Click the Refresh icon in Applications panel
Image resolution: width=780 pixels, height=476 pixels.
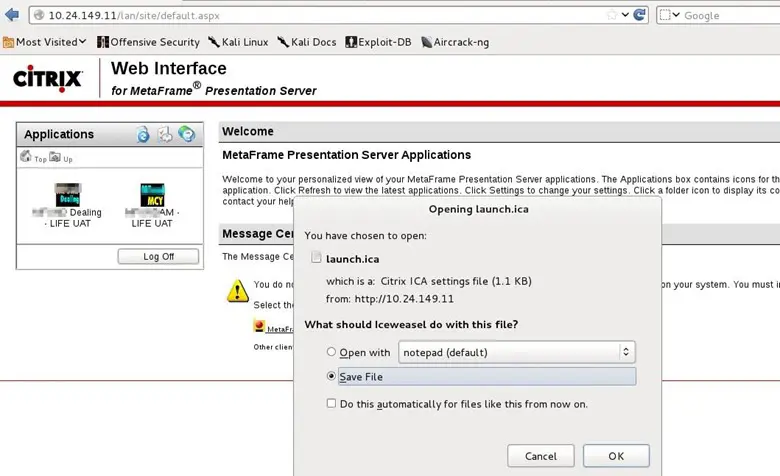143,134
